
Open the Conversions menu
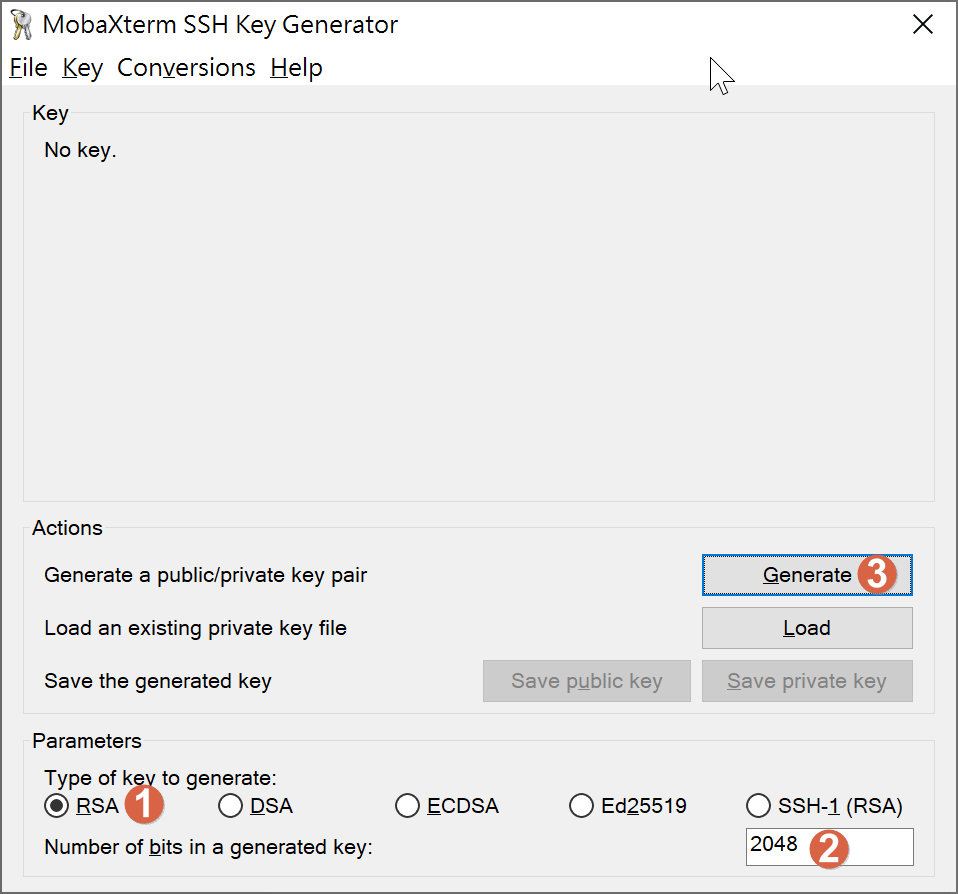point(186,68)
